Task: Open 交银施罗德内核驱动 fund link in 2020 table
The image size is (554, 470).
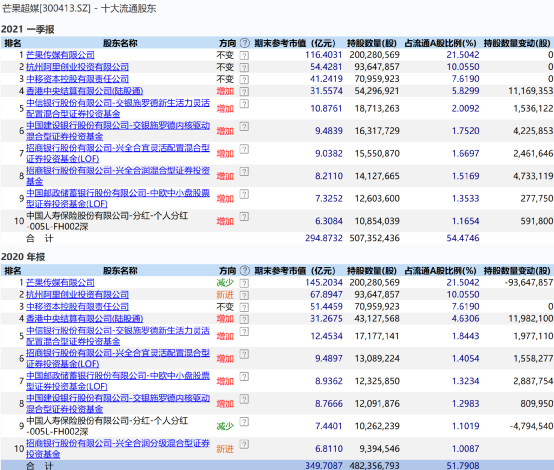Action: [118, 404]
